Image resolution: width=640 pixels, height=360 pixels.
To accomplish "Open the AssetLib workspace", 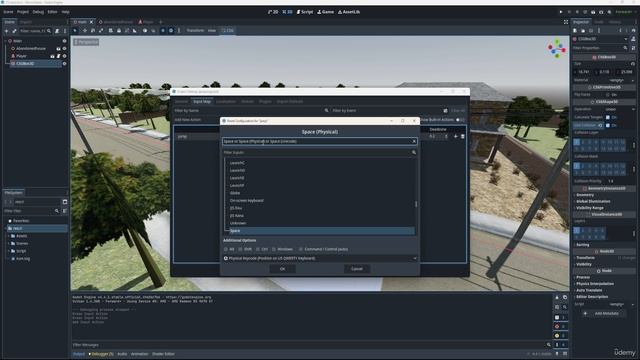I will pyautogui.click(x=349, y=12).
